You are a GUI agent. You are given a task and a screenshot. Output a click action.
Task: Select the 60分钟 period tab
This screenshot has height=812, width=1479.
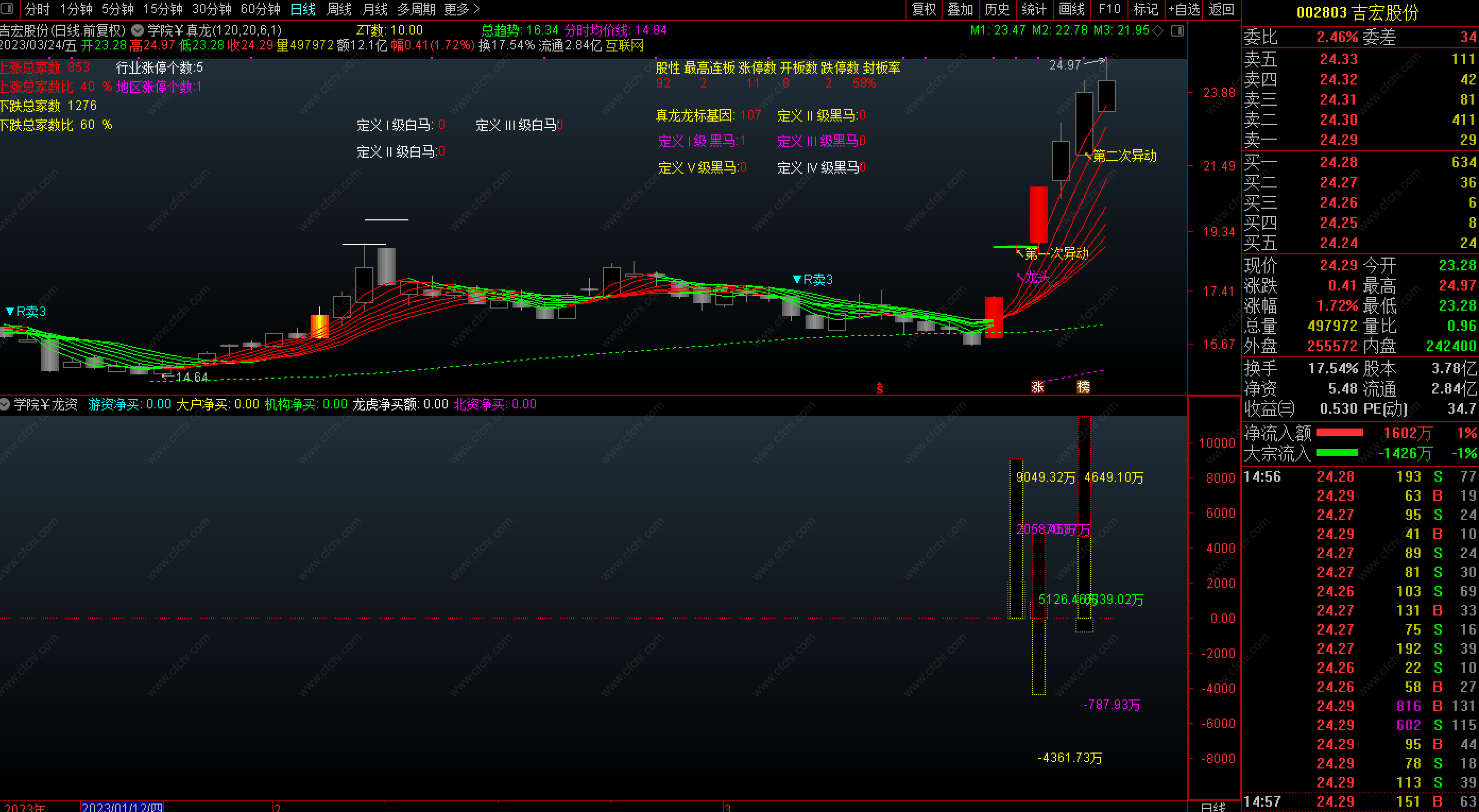tap(260, 9)
